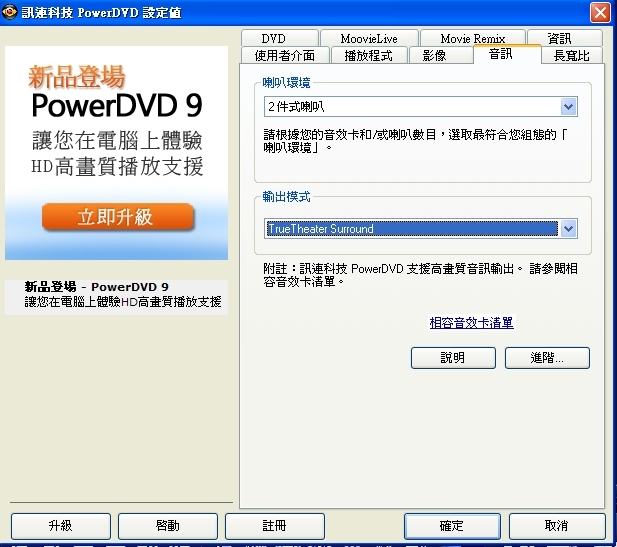
Task: Click the 說明 button
Action: coord(453,358)
